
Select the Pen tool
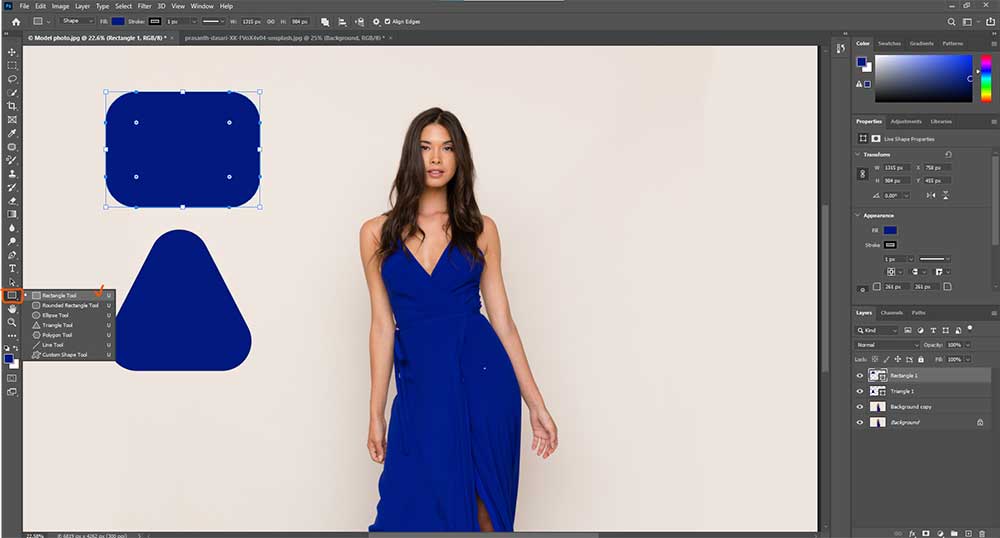pyautogui.click(x=12, y=255)
